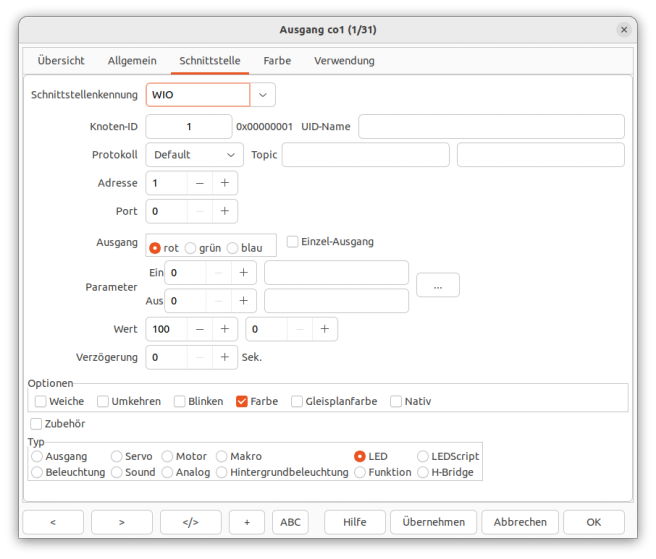Select the grün output radio button
The image size is (656, 559).
(x=191, y=248)
